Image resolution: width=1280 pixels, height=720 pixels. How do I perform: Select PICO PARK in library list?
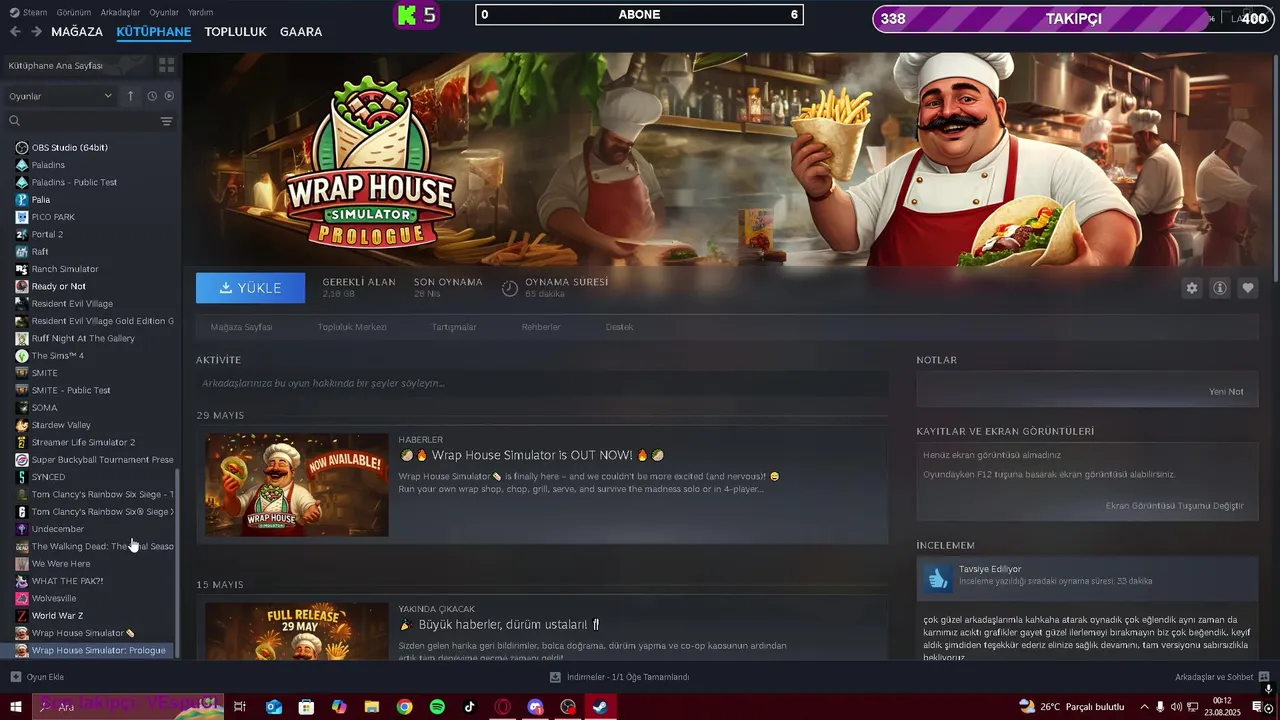point(53,217)
